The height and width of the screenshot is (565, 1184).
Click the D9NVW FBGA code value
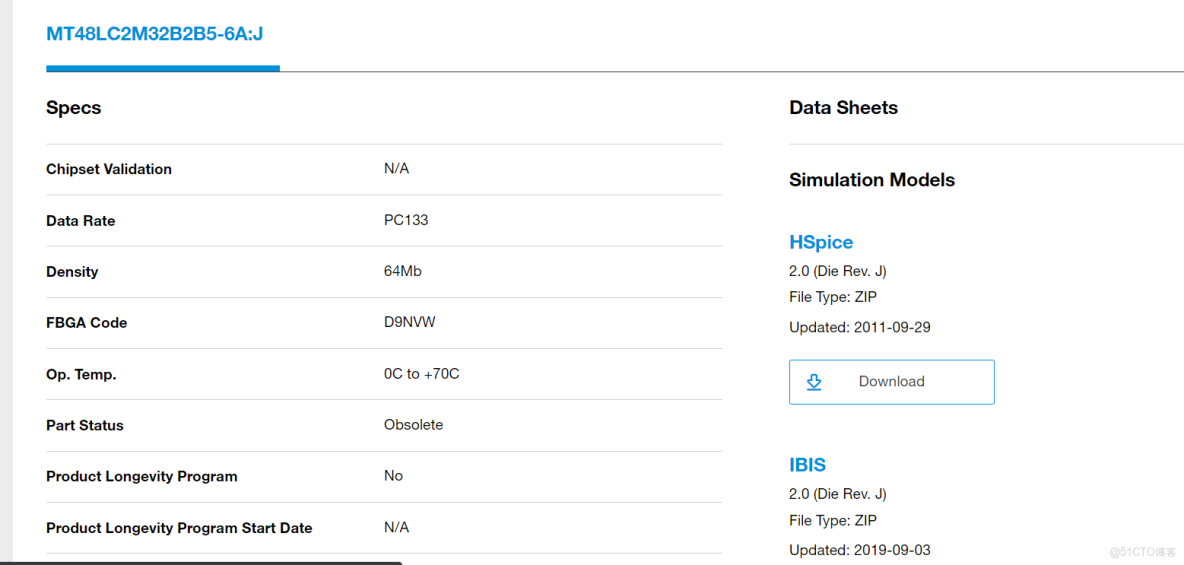(x=410, y=322)
